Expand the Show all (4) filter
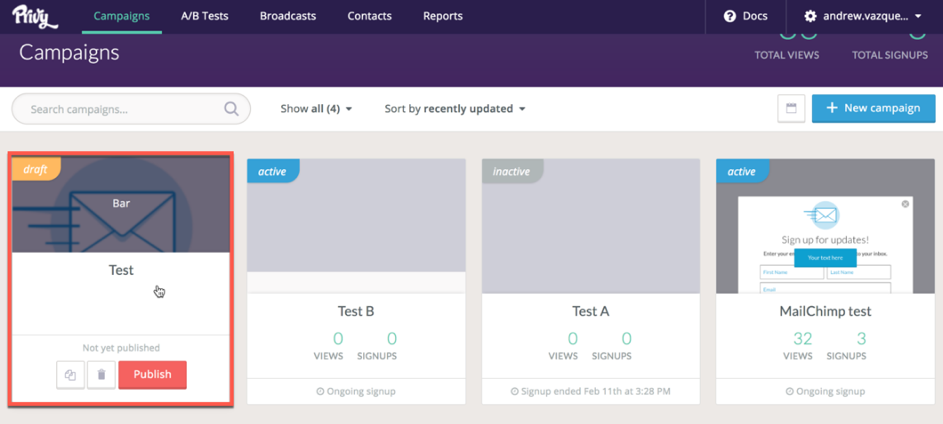The height and width of the screenshot is (424, 943). [x=316, y=109]
